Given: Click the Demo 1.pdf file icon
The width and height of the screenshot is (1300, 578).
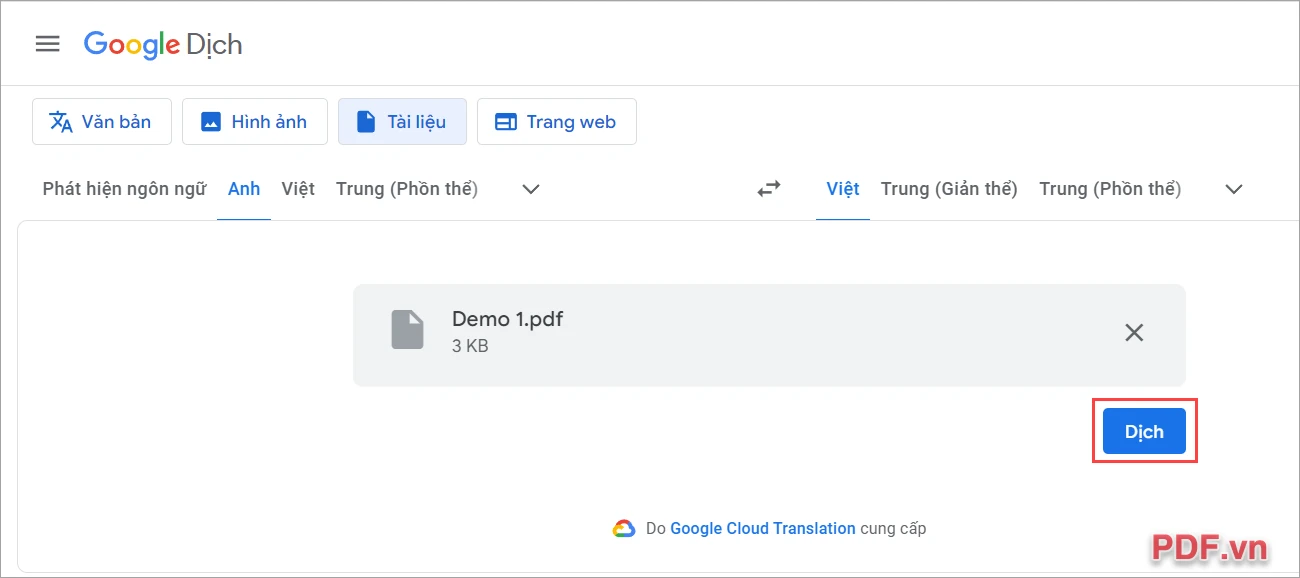Looking at the screenshot, I should (x=407, y=330).
